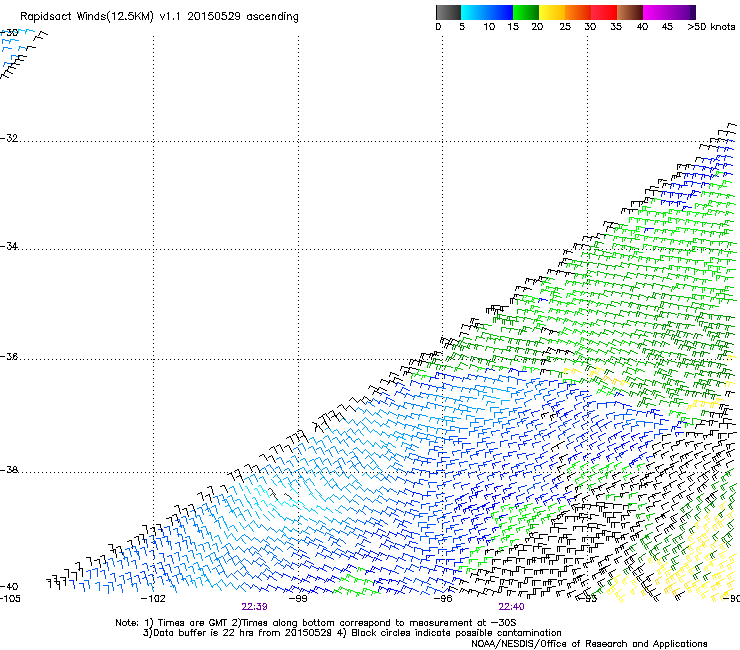Screen dimensions: 740x650
Task: Click the '-36' latitude axis label
Action: 9,356
